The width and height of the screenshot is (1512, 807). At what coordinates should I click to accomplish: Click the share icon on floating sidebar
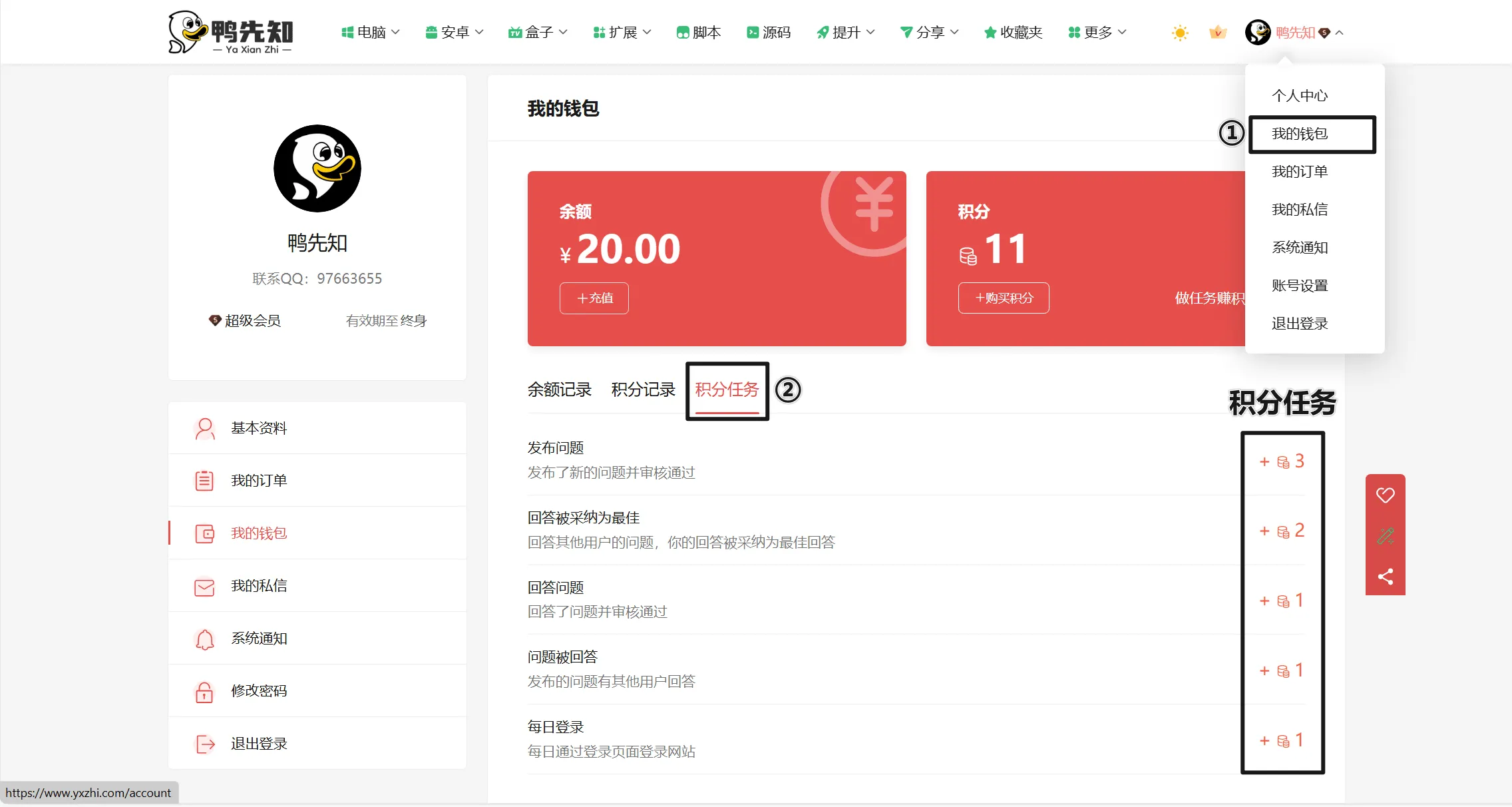pyautogui.click(x=1386, y=577)
